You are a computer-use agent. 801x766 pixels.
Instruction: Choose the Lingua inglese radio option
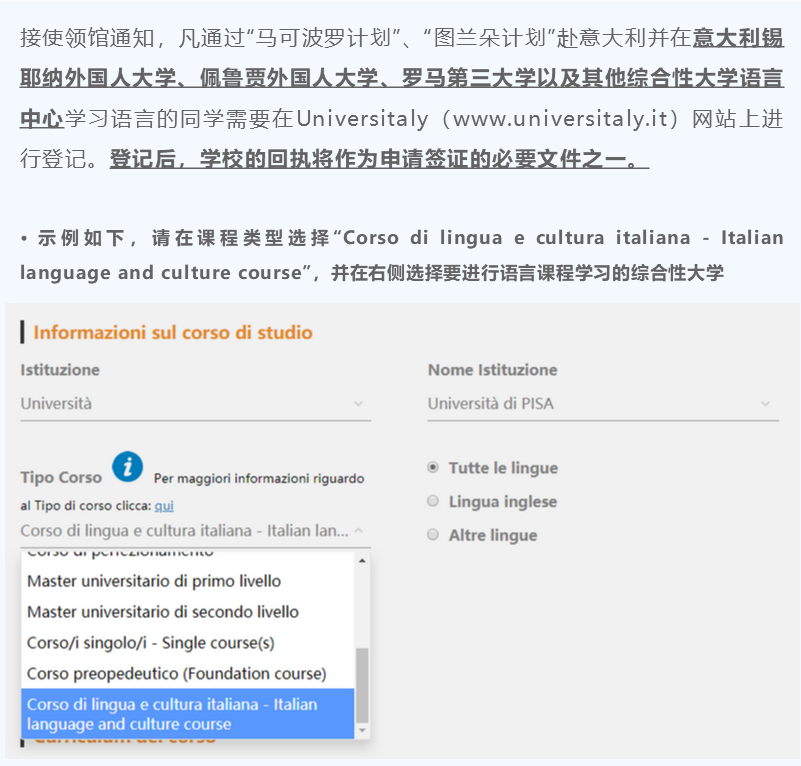(x=433, y=501)
